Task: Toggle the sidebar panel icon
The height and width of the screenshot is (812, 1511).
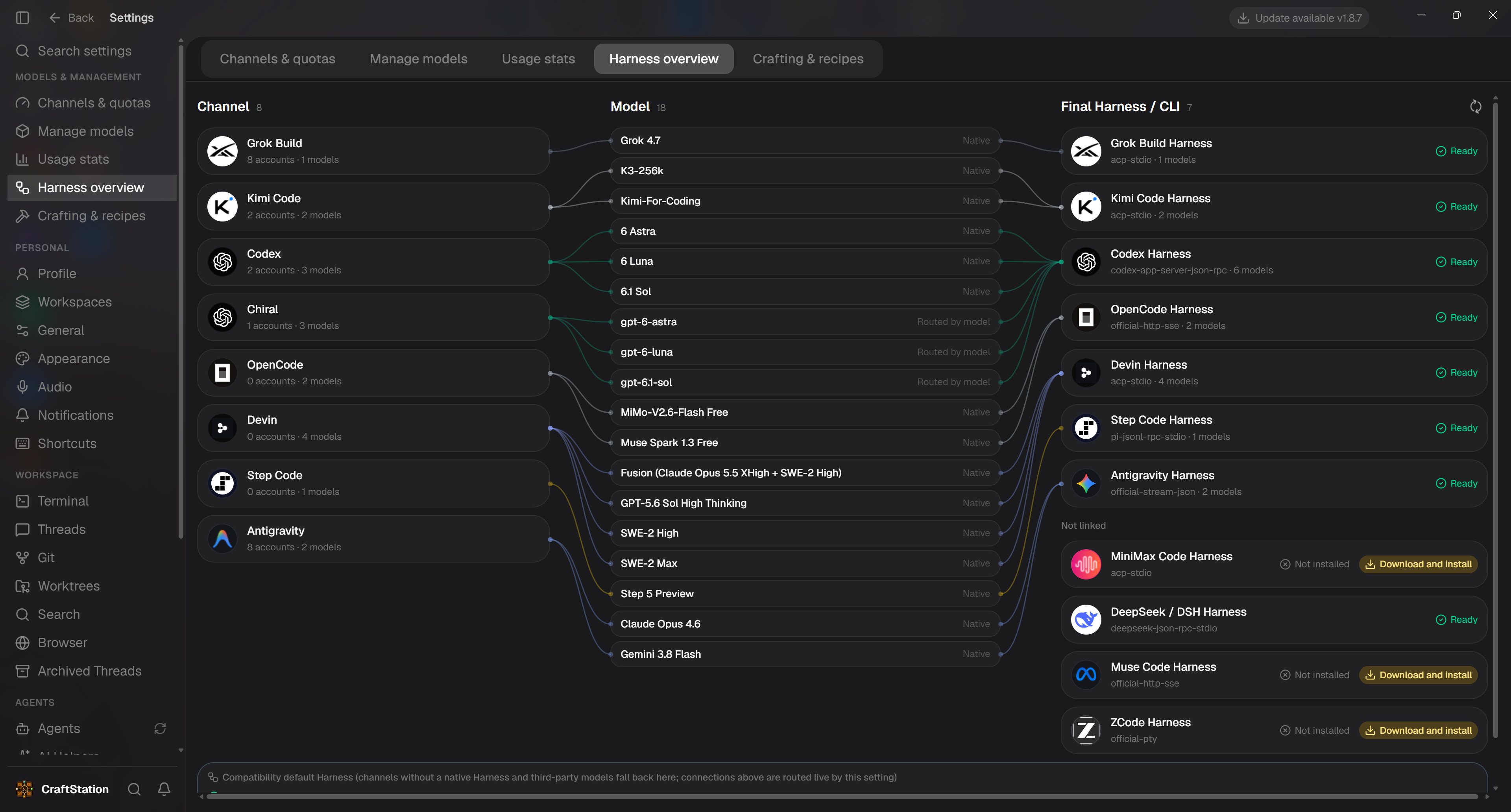Action: [x=22, y=18]
